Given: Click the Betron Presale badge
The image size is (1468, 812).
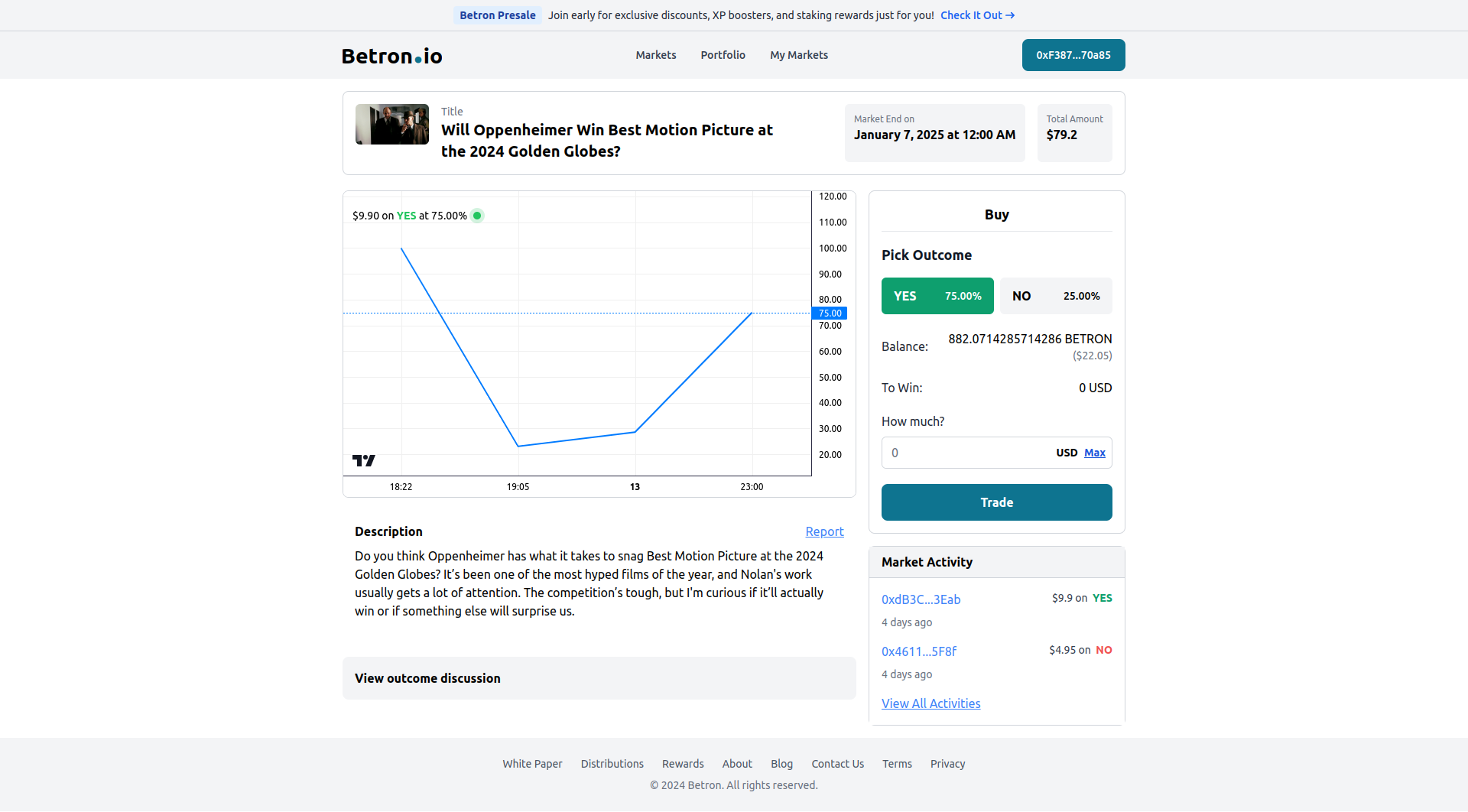Looking at the screenshot, I should 498,15.
